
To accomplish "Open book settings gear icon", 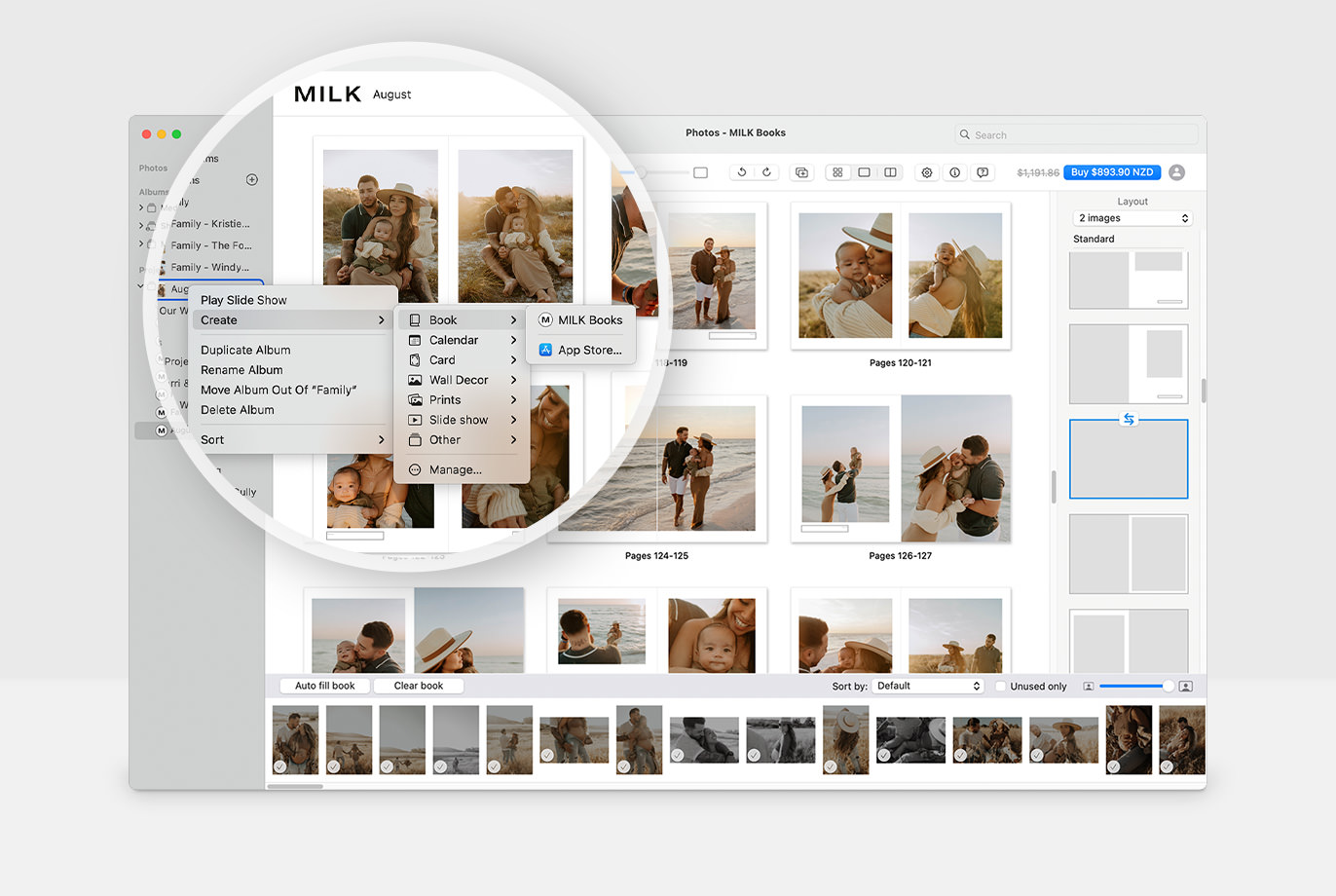I will 927,172.
